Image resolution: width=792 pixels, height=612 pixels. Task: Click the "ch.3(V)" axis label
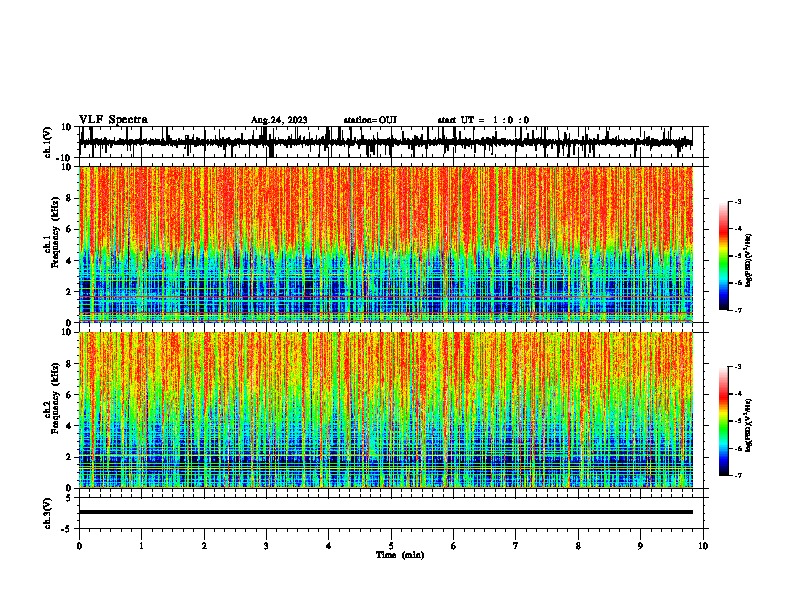pos(48,513)
